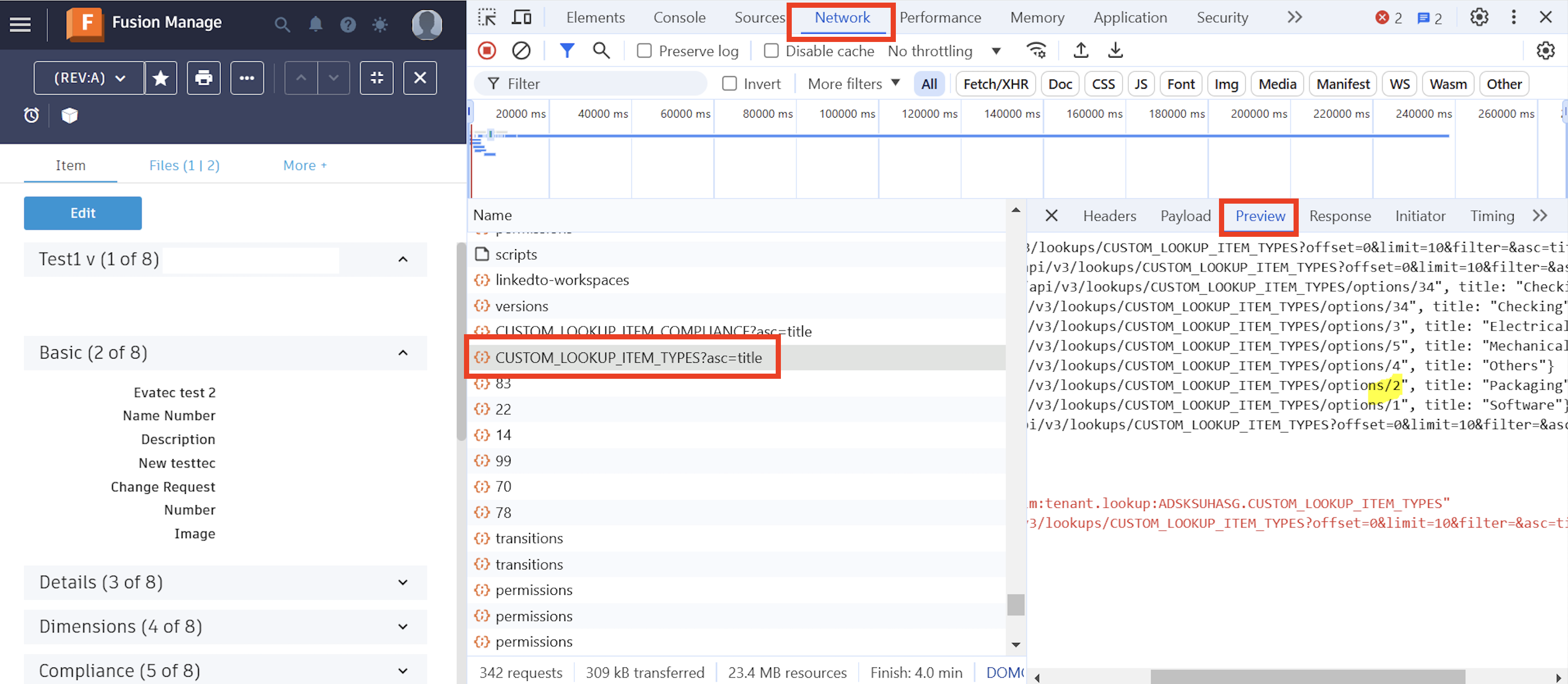Enable the Disable cache checkbox
1568x684 pixels.
[771, 51]
